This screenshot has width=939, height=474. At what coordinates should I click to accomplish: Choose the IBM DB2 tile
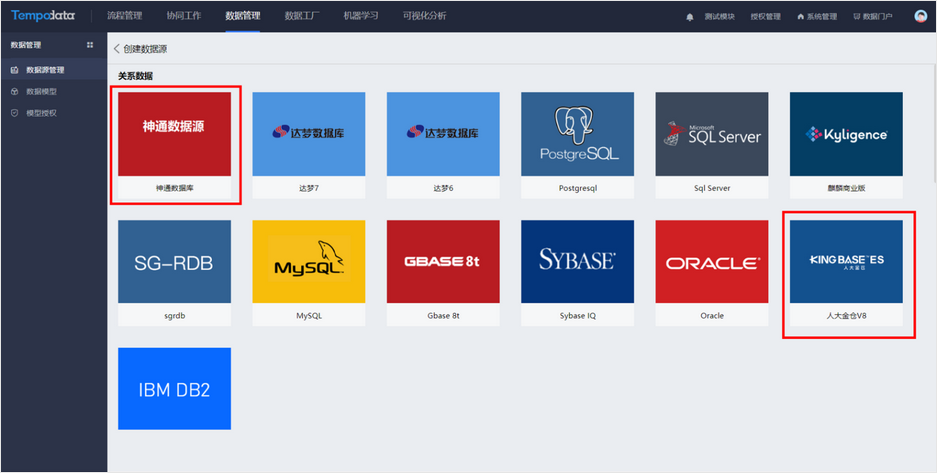pyautogui.click(x=174, y=388)
